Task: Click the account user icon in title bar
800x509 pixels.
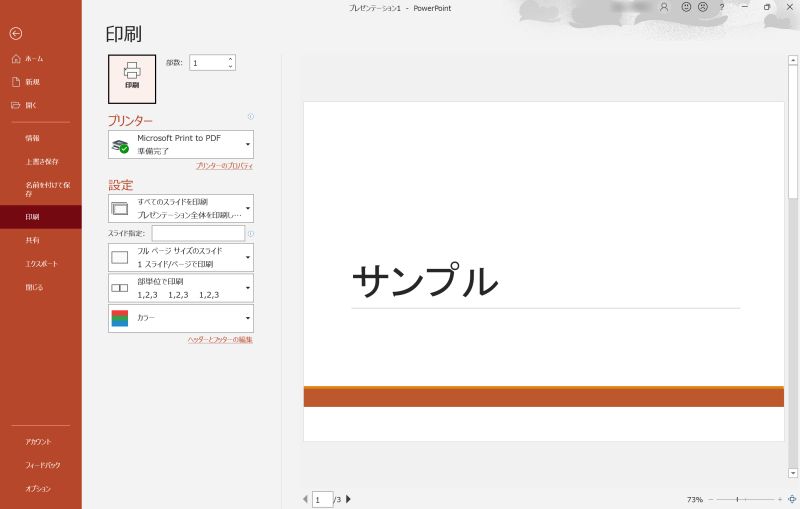Action: pyautogui.click(x=664, y=7)
